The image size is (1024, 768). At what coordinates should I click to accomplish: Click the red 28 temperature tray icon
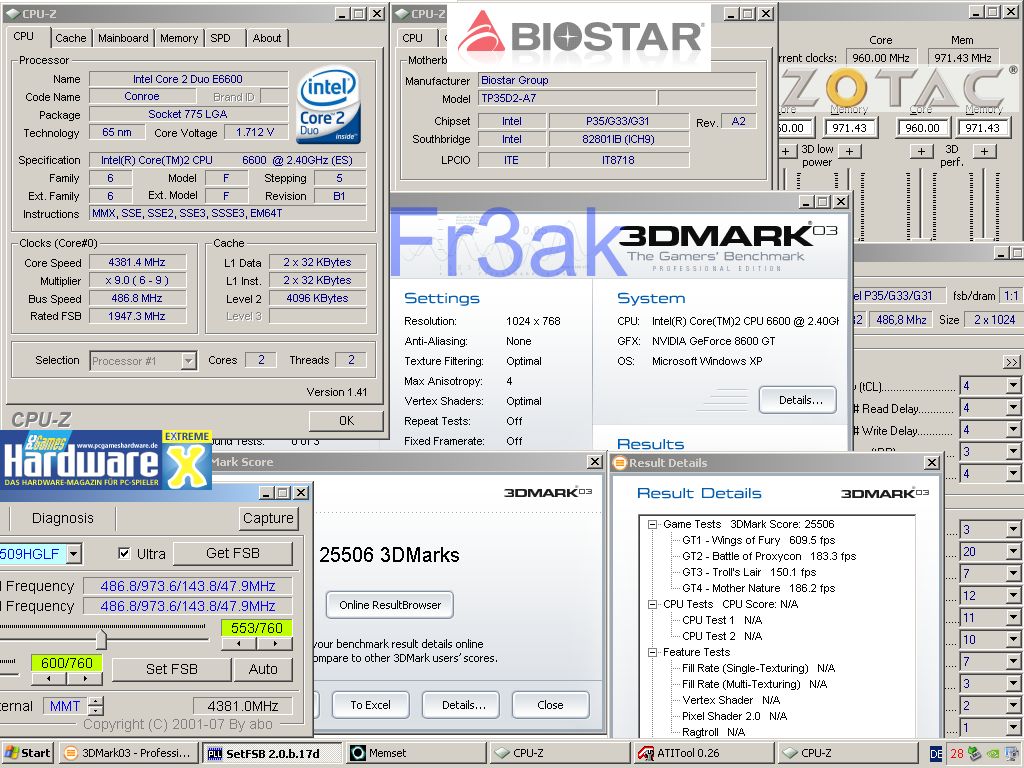957,754
